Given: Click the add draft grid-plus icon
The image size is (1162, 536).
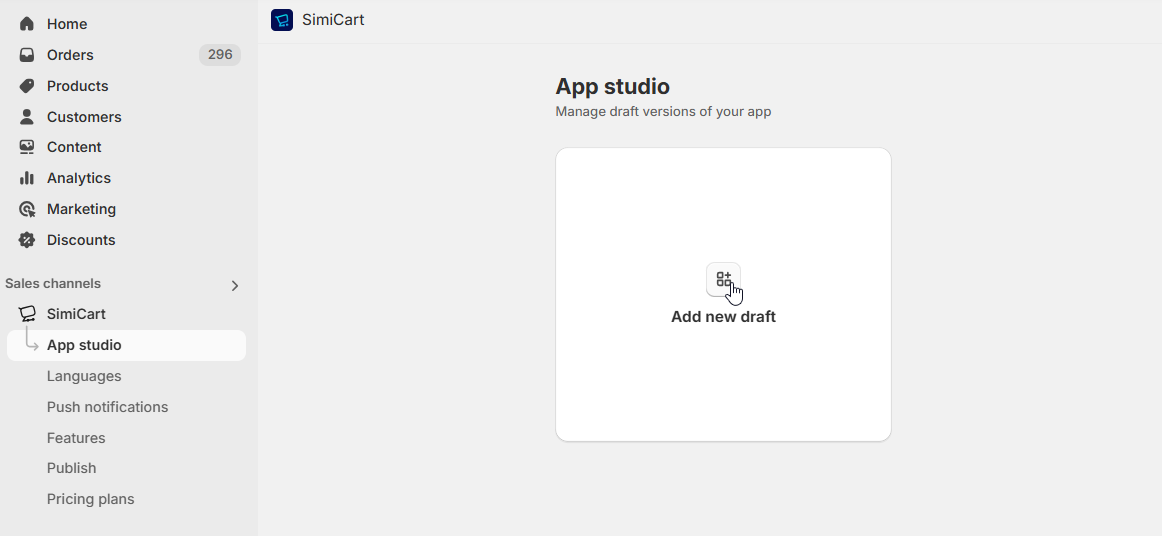Looking at the screenshot, I should tap(723, 279).
